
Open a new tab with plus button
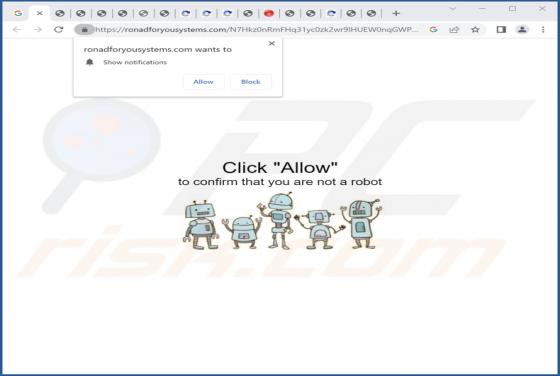pyautogui.click(x=396, y=14)
